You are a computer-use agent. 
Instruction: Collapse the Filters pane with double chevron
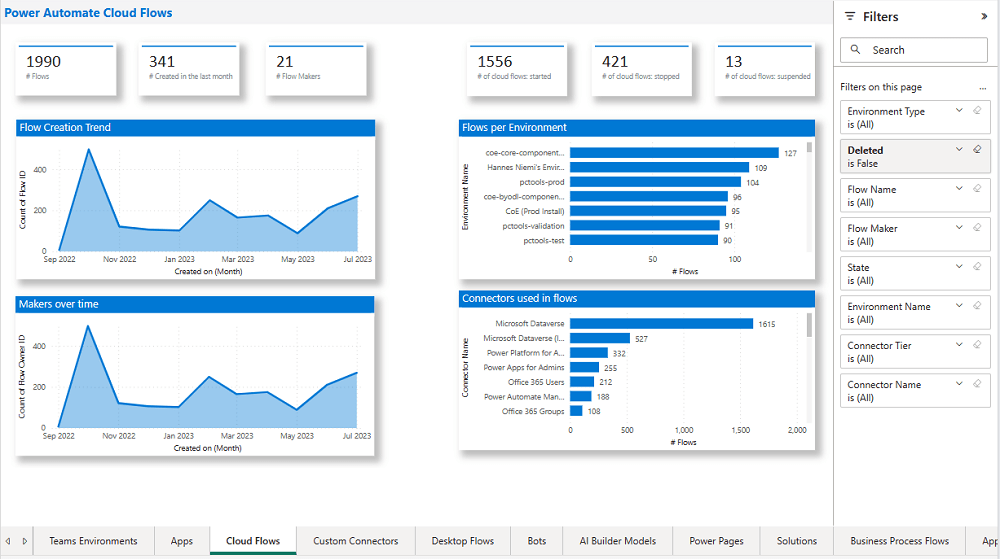click(984, 17)
